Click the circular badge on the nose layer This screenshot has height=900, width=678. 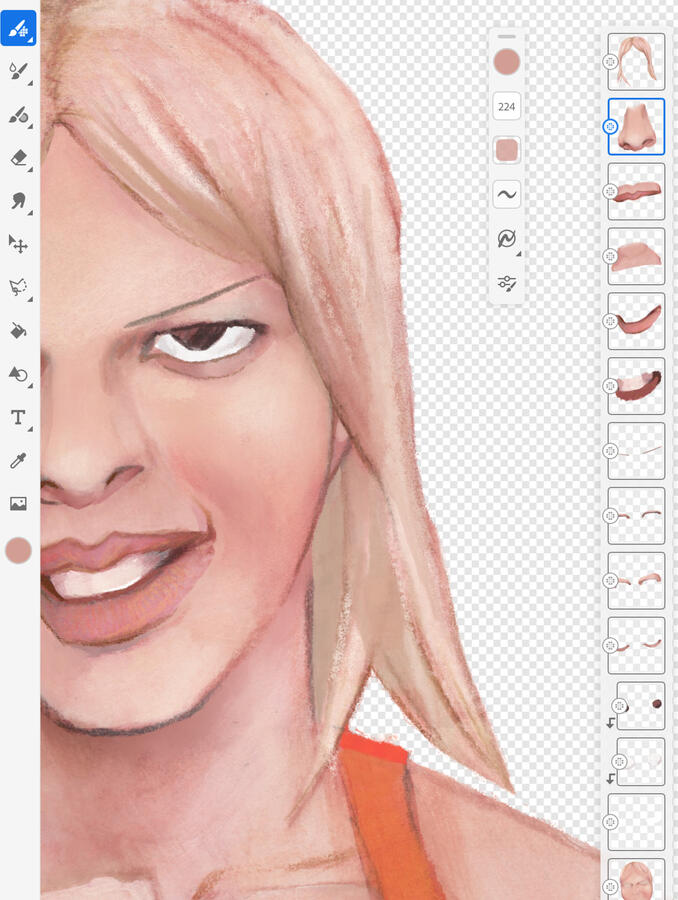click(610, 127)
